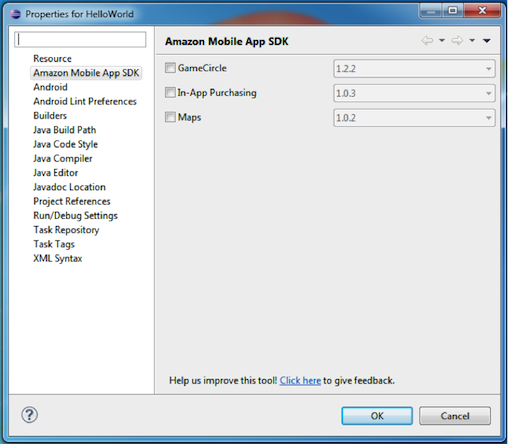Follow the Click here feedback link
This screenshot has height=444, width=508.
pos(300,380)
